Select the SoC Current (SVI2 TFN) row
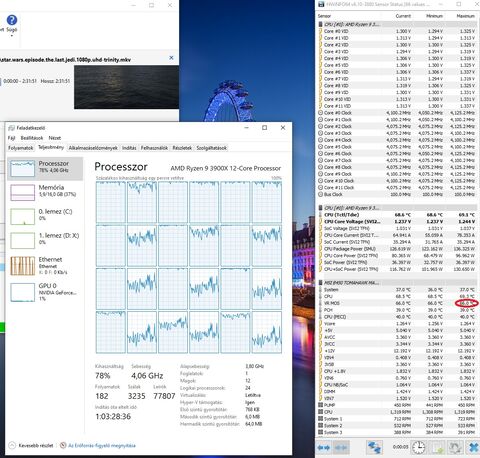The image size is (480, 458). coord(396,242)
